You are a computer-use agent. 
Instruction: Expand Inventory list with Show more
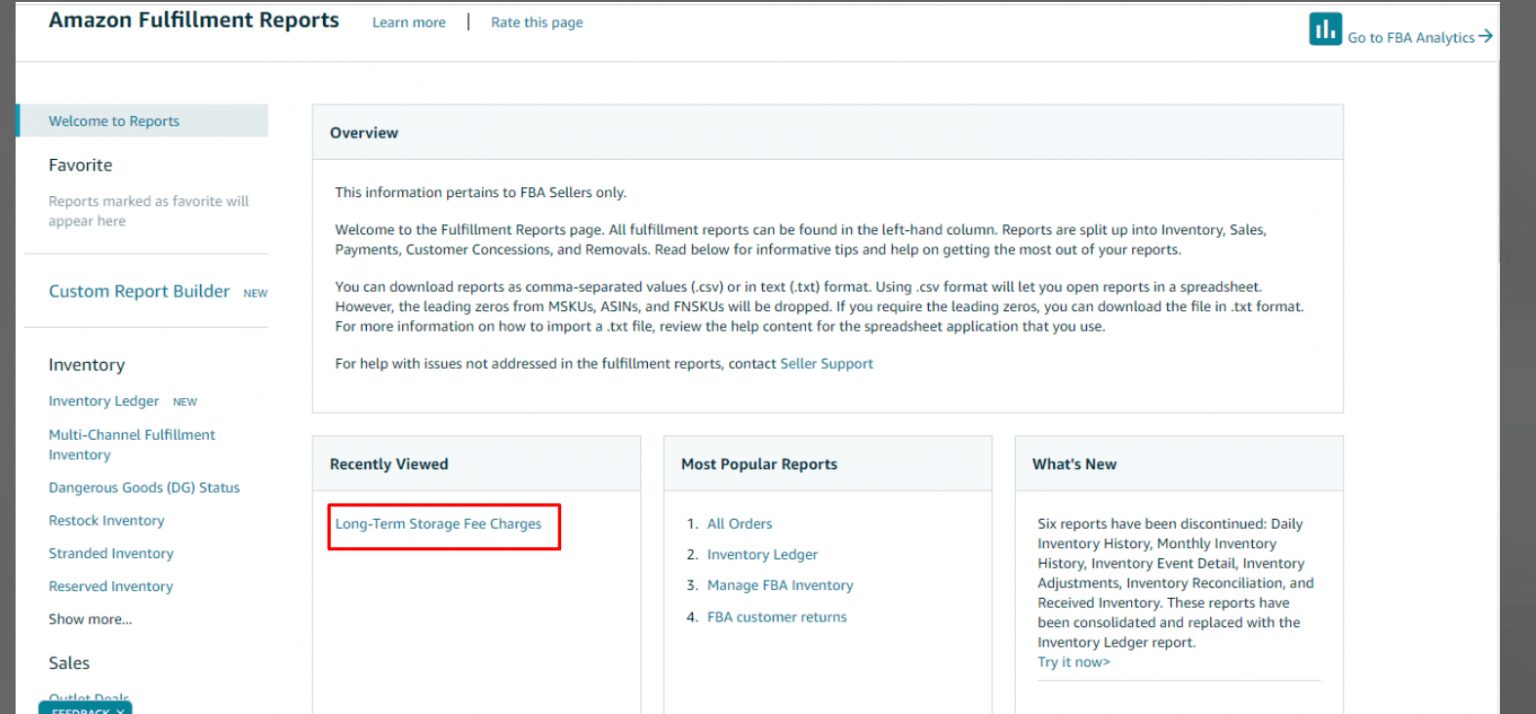point(90,619)
